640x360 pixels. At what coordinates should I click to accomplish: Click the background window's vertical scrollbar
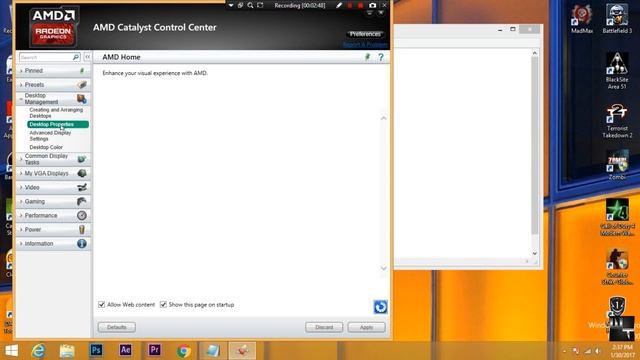point(535,146)
